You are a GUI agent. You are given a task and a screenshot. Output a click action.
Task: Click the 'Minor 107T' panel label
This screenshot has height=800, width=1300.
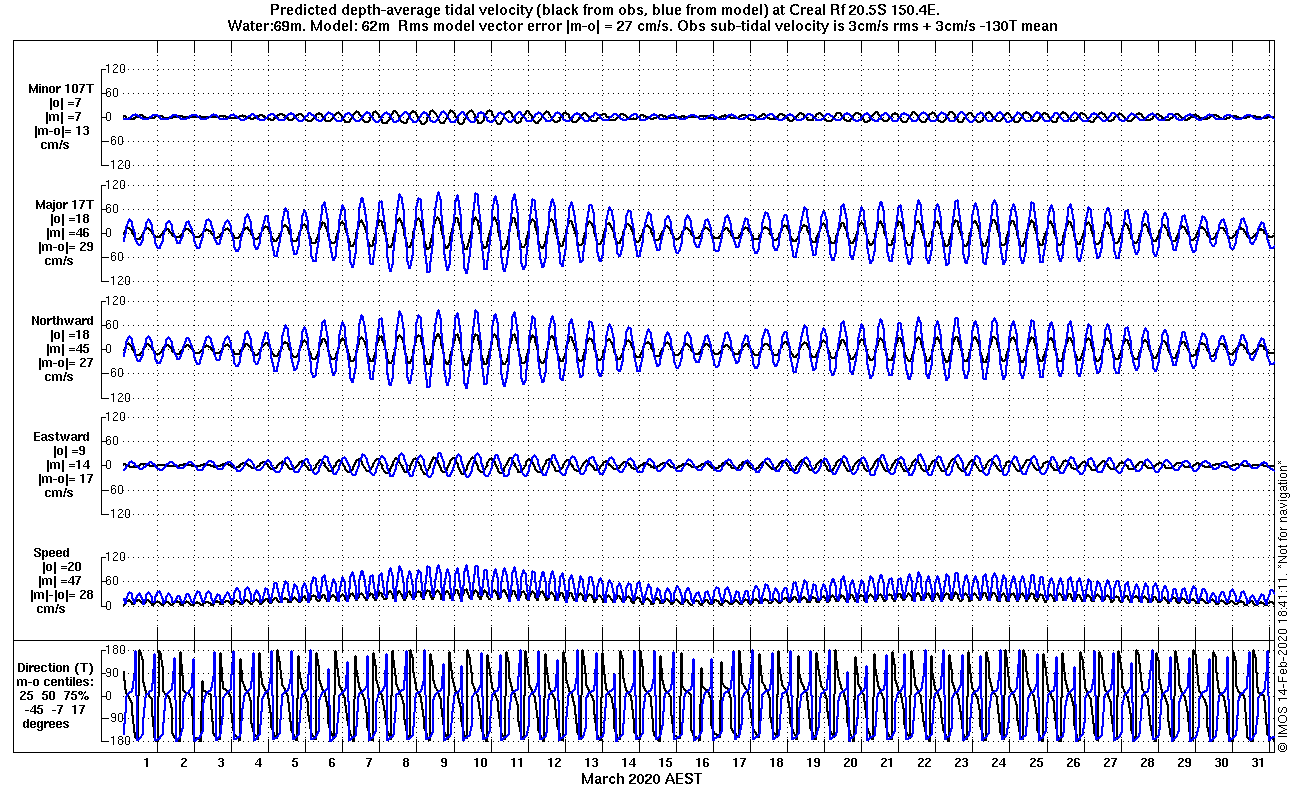coord(61,89)
